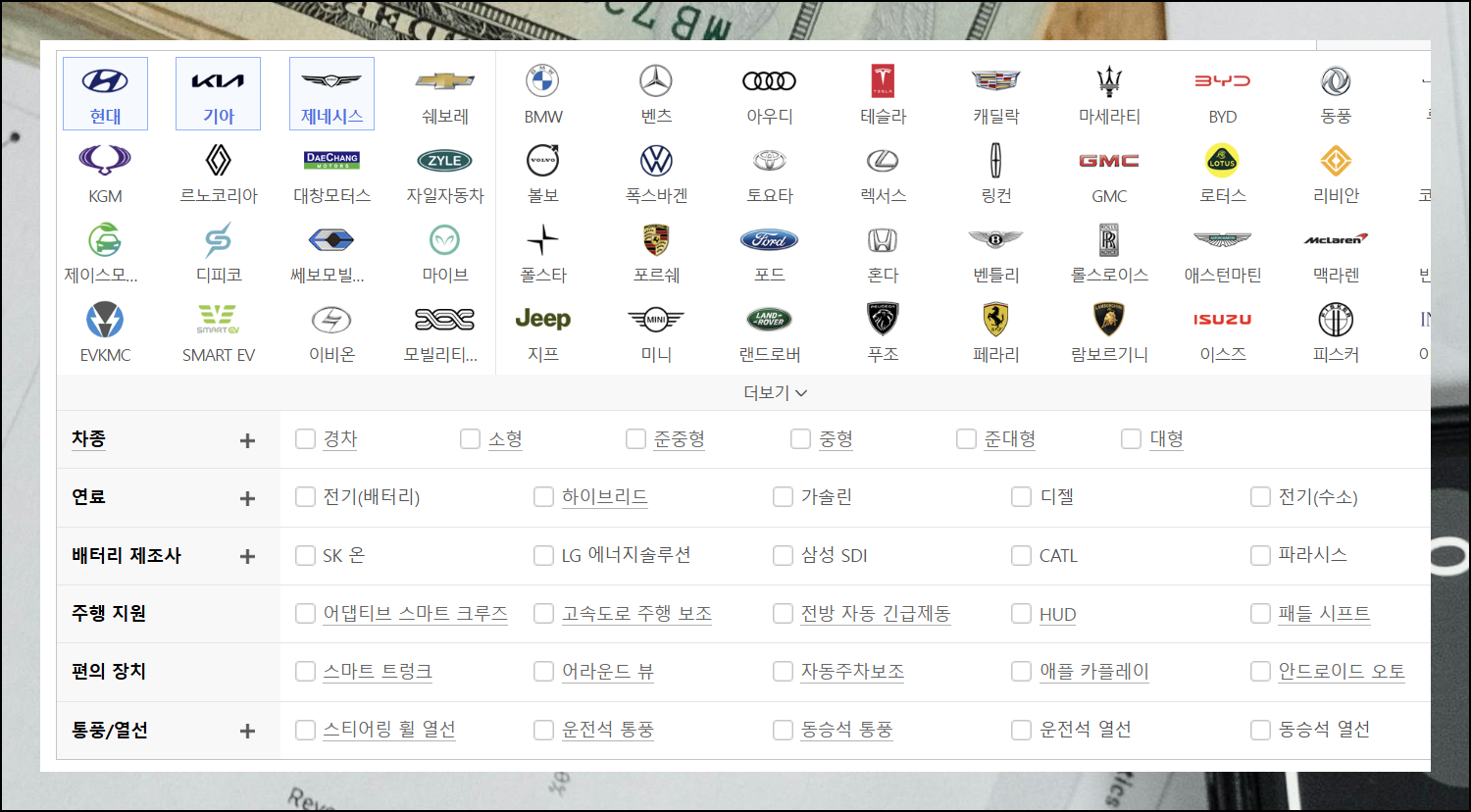Tick the CATL battery maker checkbox
This screenshot has height=812, width=1471.
(1021, 556)
